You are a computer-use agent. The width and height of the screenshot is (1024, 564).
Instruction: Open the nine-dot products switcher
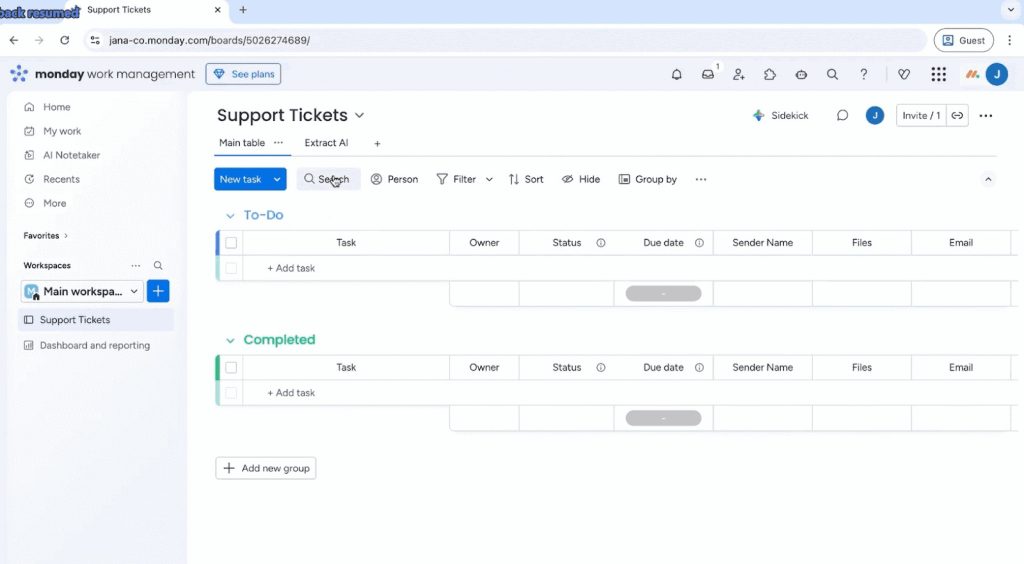pos(938,74)
